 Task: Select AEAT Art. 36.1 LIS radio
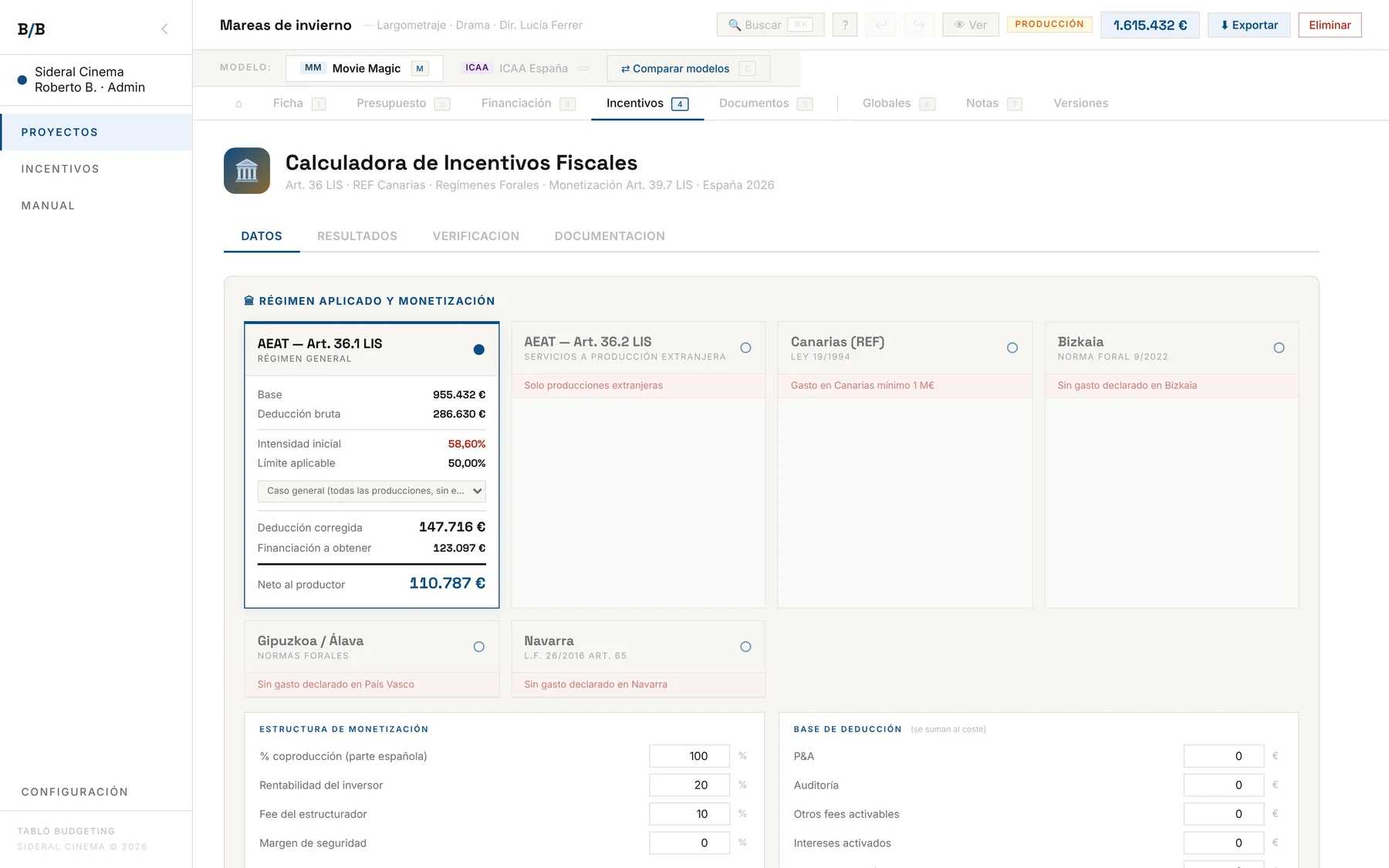tap(479, 350)
